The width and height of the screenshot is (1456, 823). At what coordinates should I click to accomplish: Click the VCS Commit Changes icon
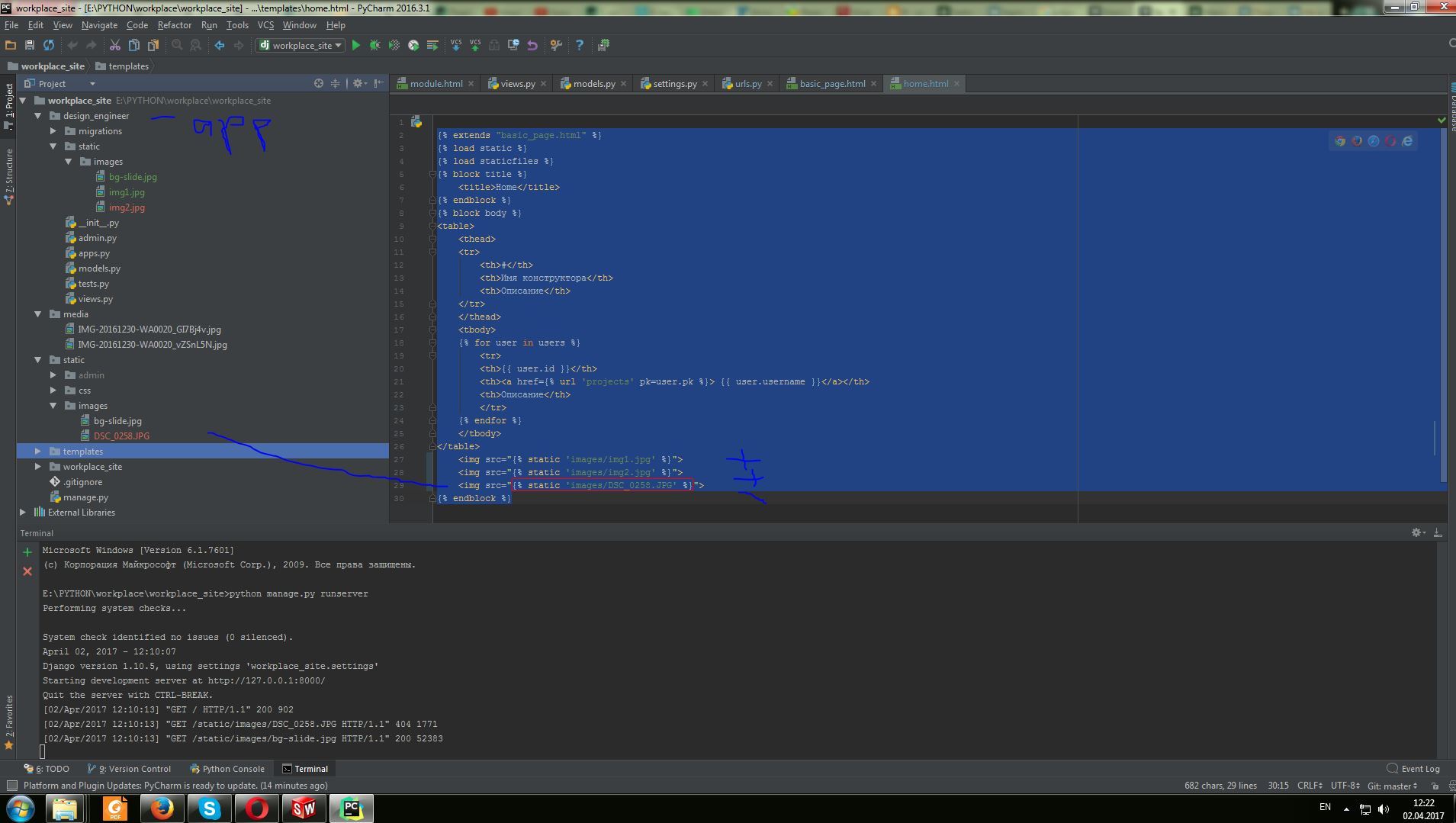click(x=475, y=45)
